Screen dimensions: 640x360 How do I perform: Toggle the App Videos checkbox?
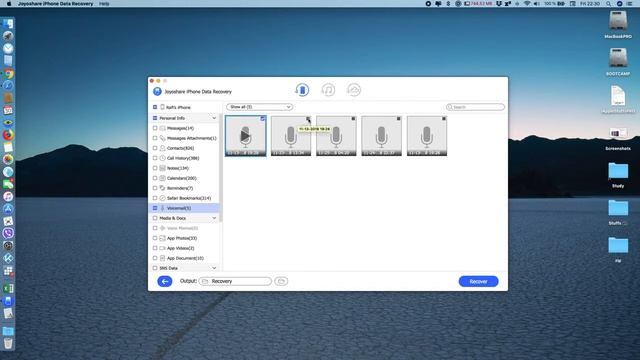pos(155,248)
